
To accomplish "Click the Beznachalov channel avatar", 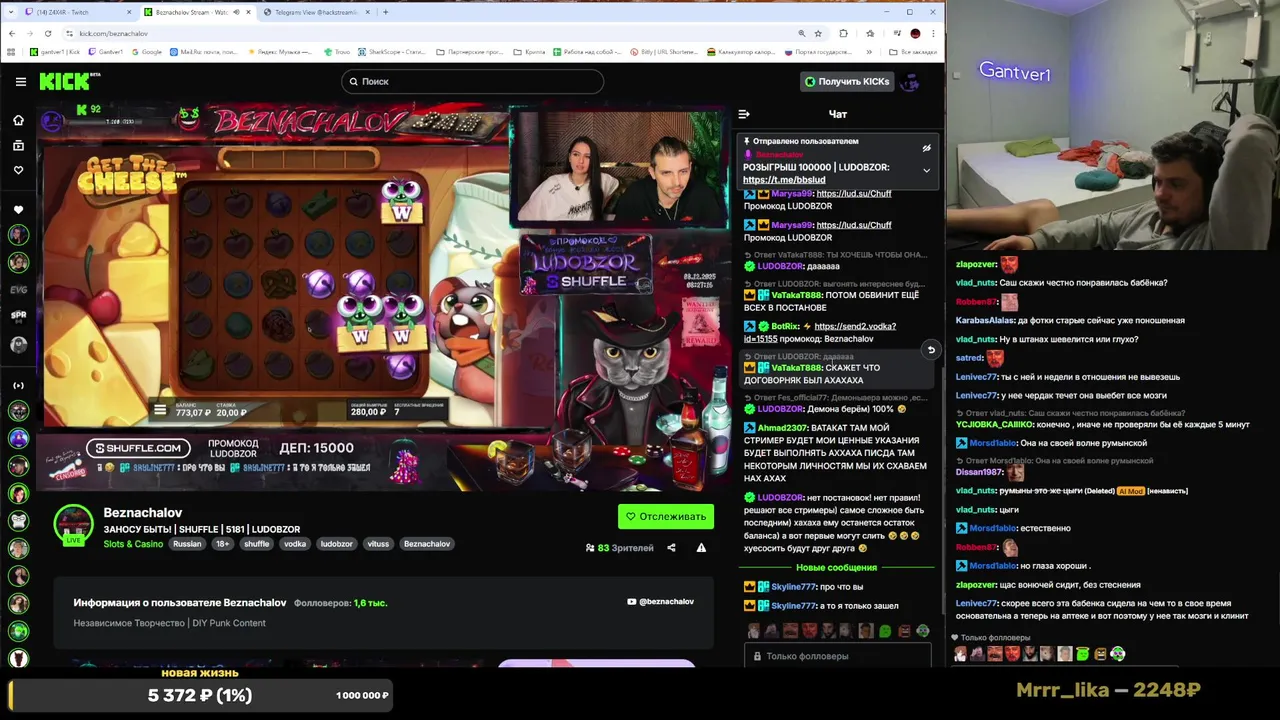I will tap(73, 524).
